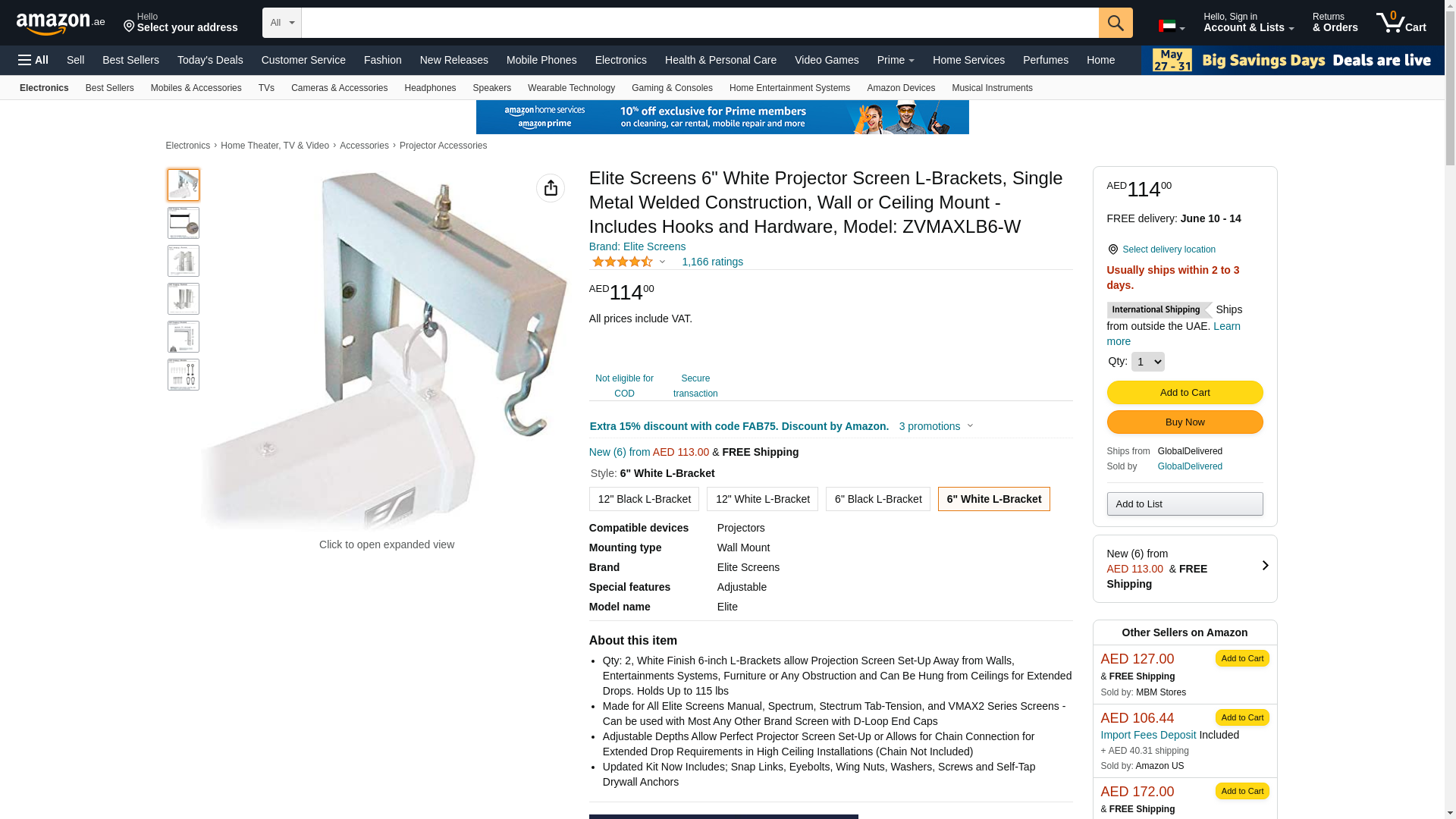
Task: Select the 12" White L-Bracket style
Action: pyautogui.click(x=762, y=499)
